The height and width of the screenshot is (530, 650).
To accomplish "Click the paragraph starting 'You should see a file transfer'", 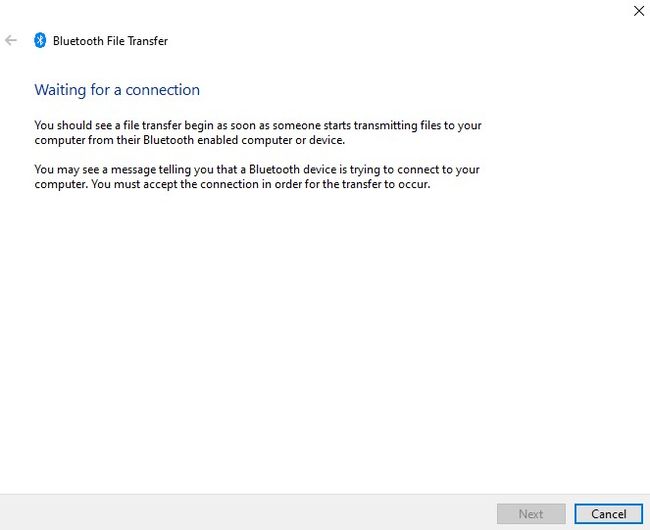I will coord(258,133).
